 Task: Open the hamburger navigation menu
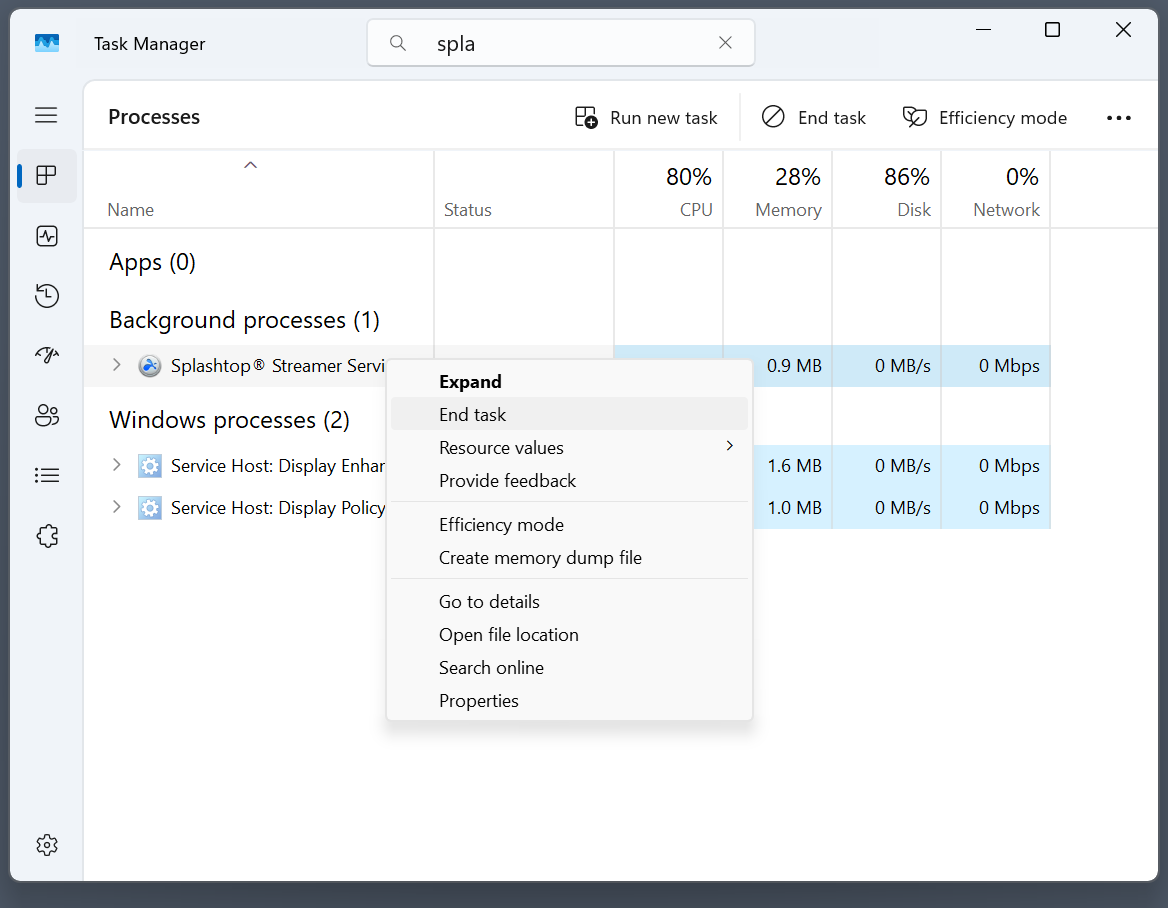pyautogui.click(x=46, y=116)
